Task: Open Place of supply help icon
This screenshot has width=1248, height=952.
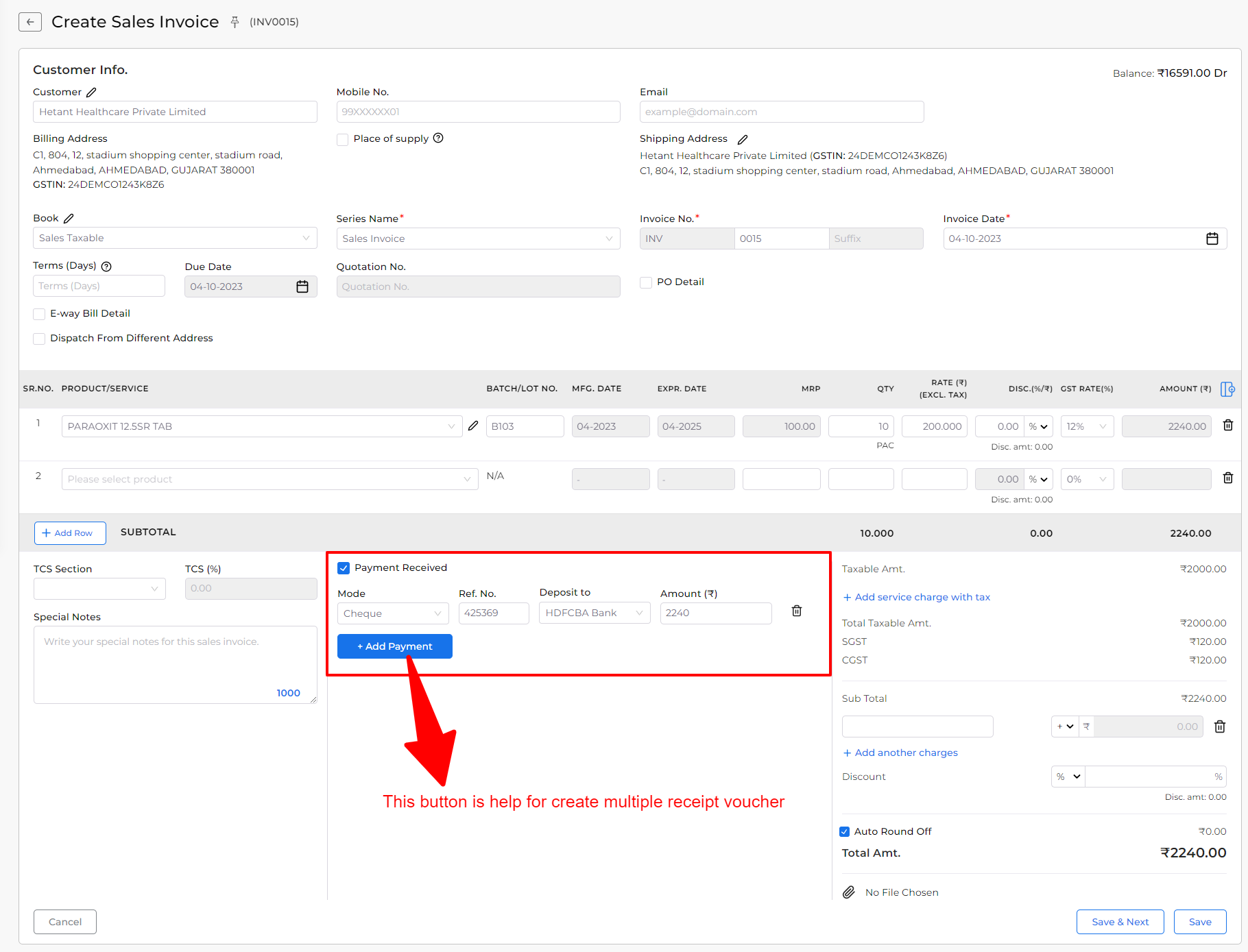Action: [x=438, y=138]
